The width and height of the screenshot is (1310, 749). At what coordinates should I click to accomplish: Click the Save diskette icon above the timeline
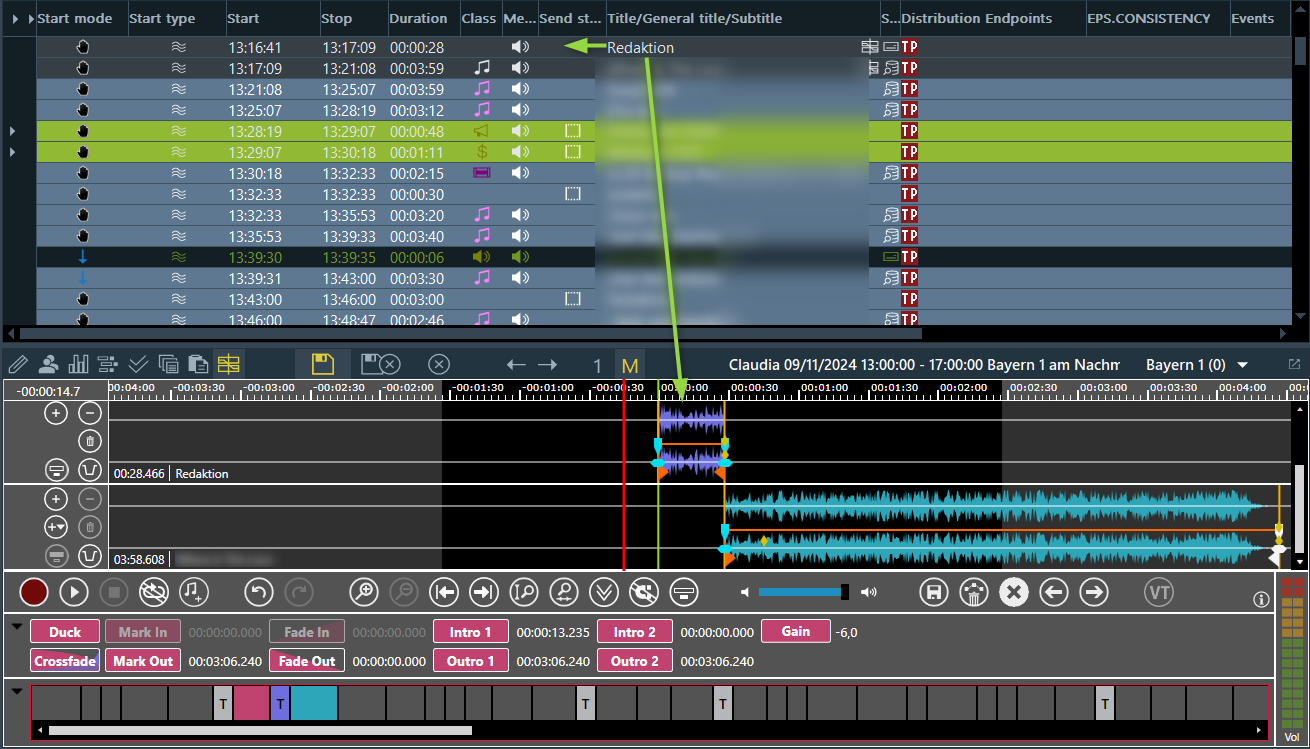click(x=323, y=364)
